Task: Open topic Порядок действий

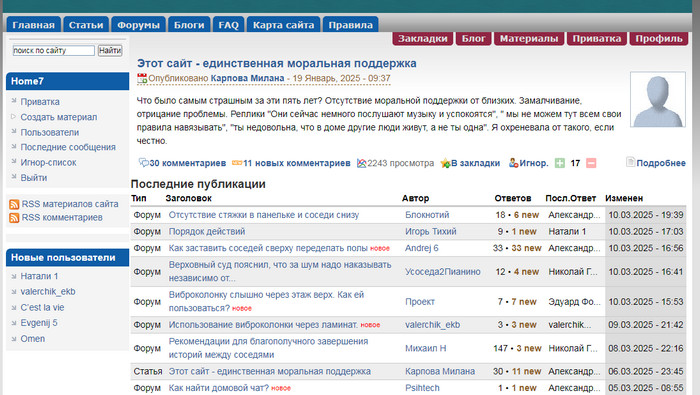Action: pos(207,232)
